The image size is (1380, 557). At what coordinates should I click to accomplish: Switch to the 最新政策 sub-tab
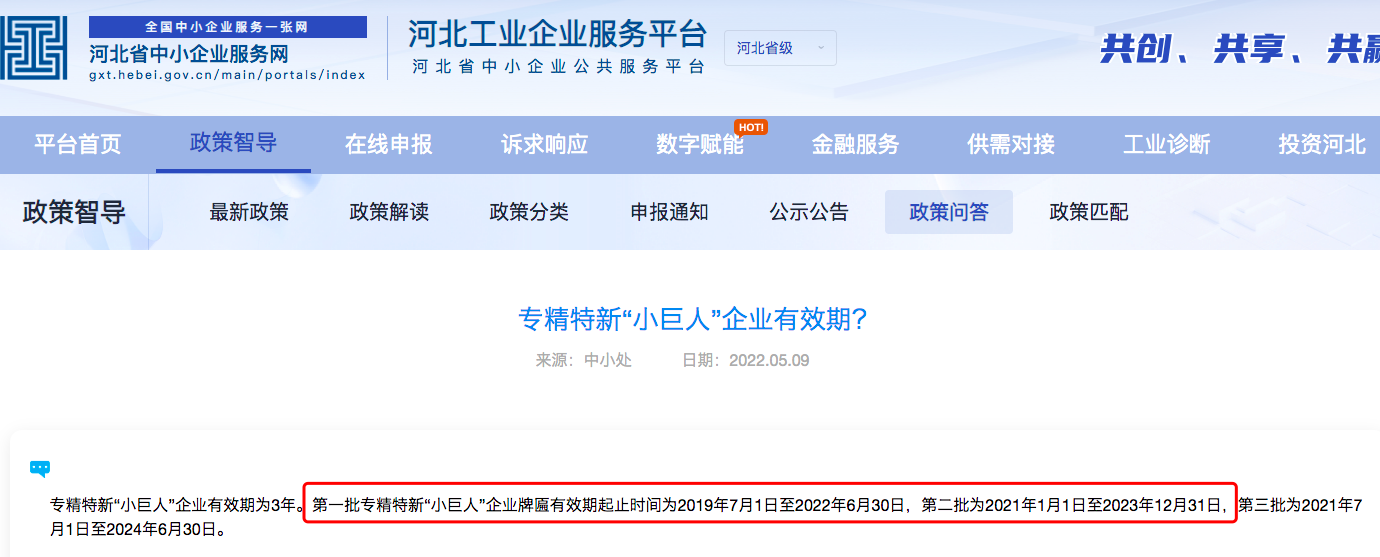[249, 212]
